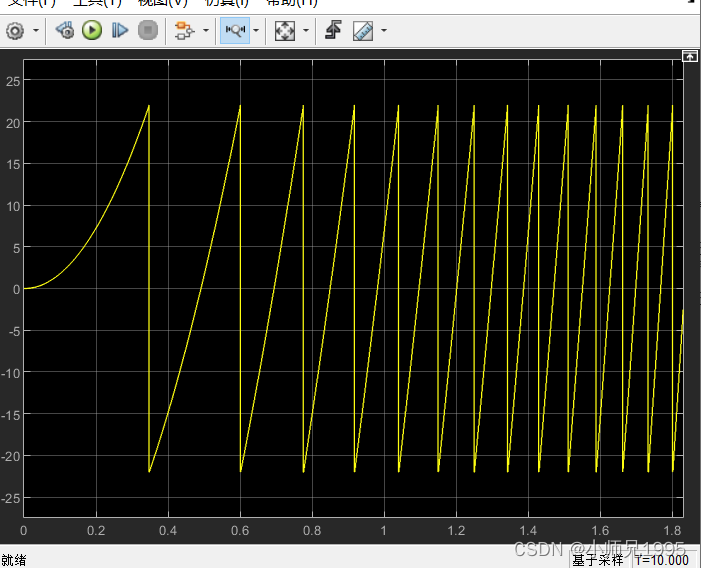701x568 pixels.
Task: Click the first sawtooth peak on the plot
Action: (149, 106)
